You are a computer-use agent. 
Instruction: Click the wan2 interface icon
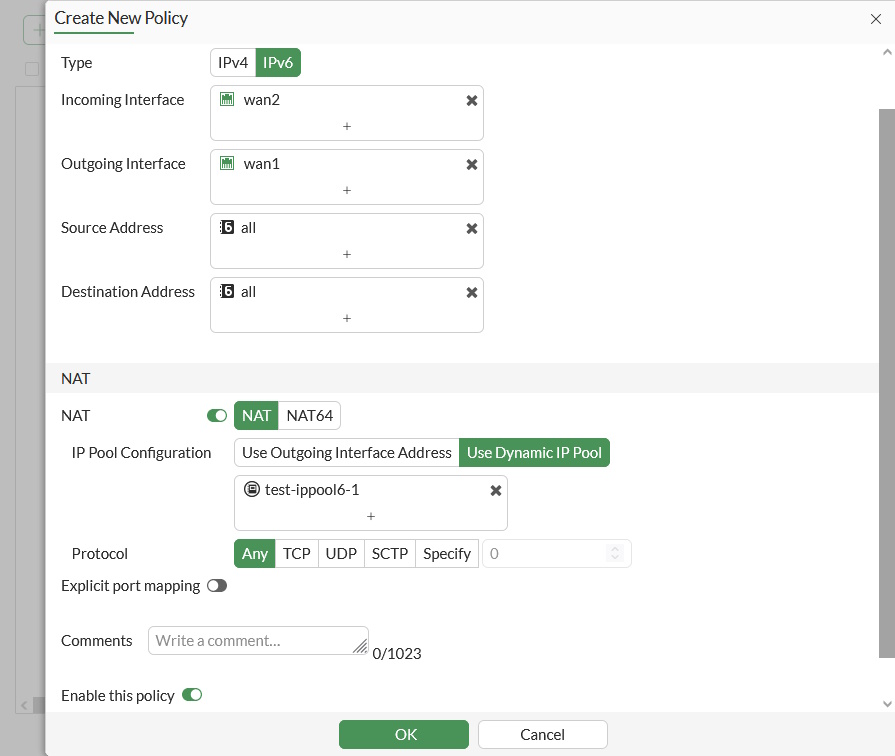227,100
